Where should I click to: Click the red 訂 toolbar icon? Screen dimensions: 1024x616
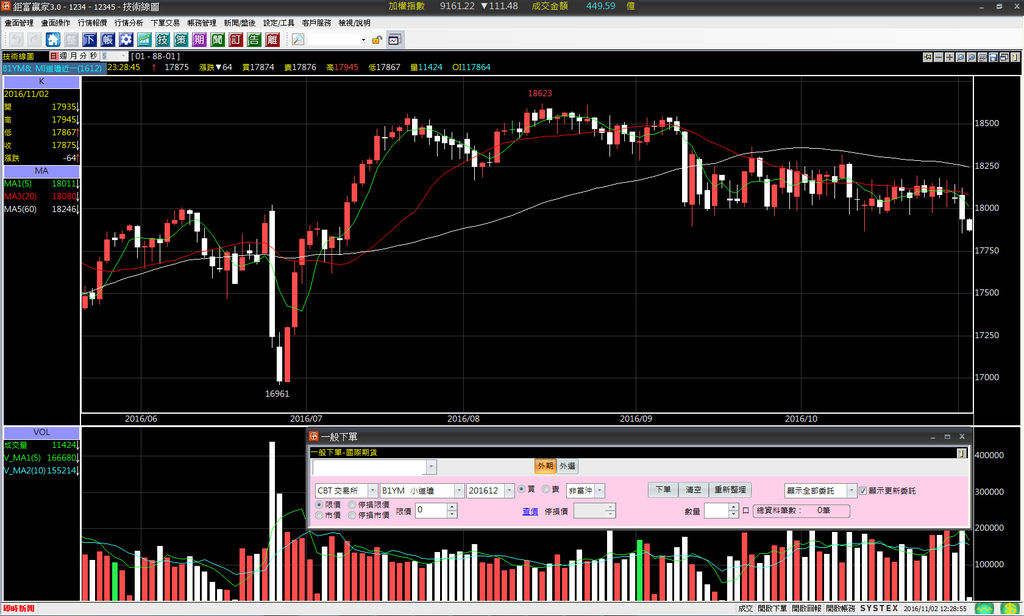point(236,40)
